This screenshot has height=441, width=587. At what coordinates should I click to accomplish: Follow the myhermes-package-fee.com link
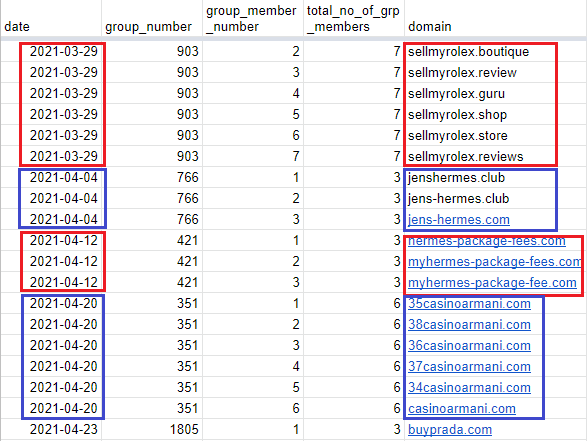492,283
